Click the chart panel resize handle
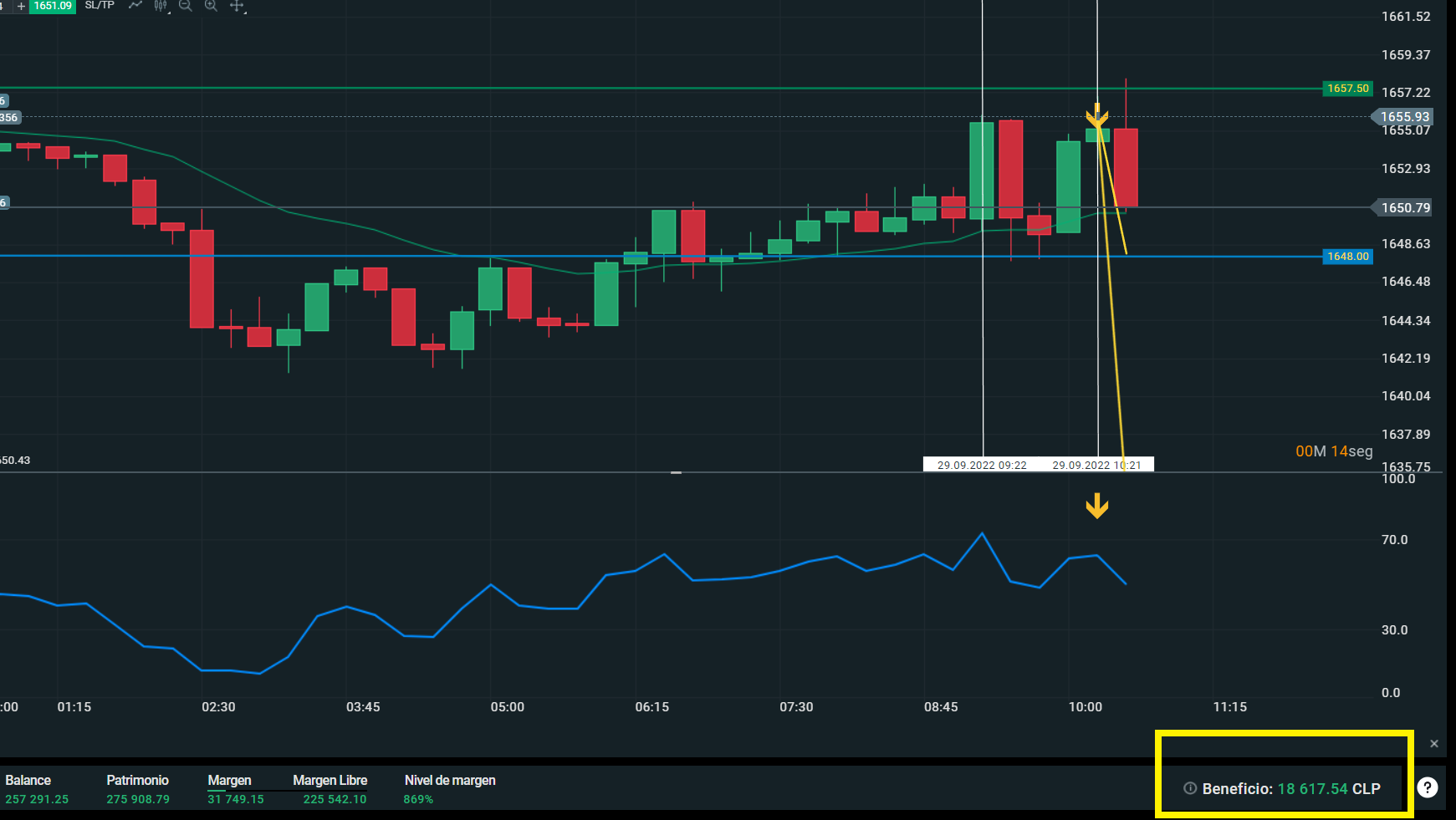The height and width of the screenshot is (820, 1456). (x=676, y=473)
